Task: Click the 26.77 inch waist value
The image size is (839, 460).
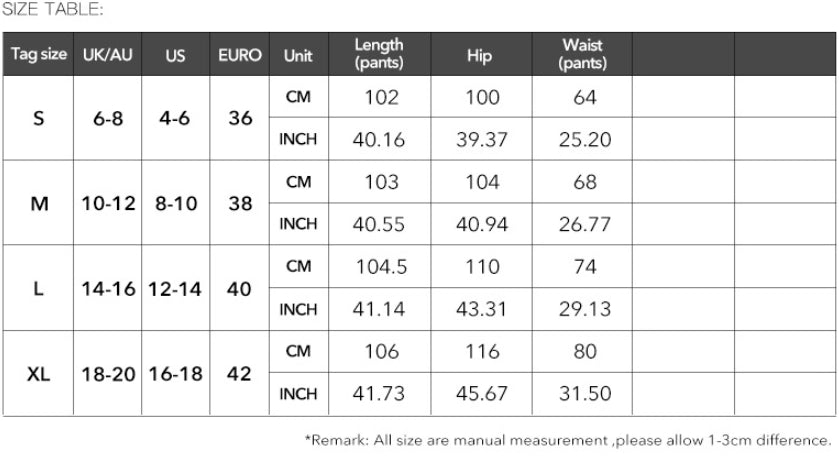Action: tap(585, 225)
